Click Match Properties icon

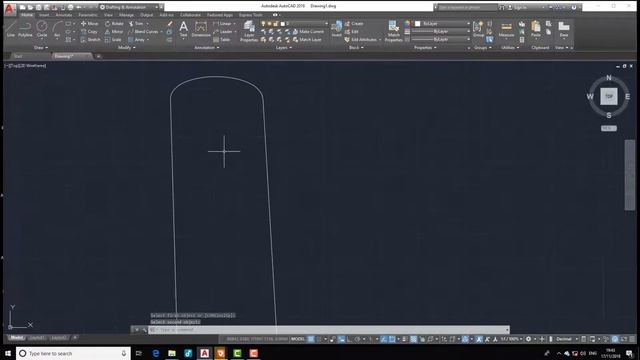(393, 31)
